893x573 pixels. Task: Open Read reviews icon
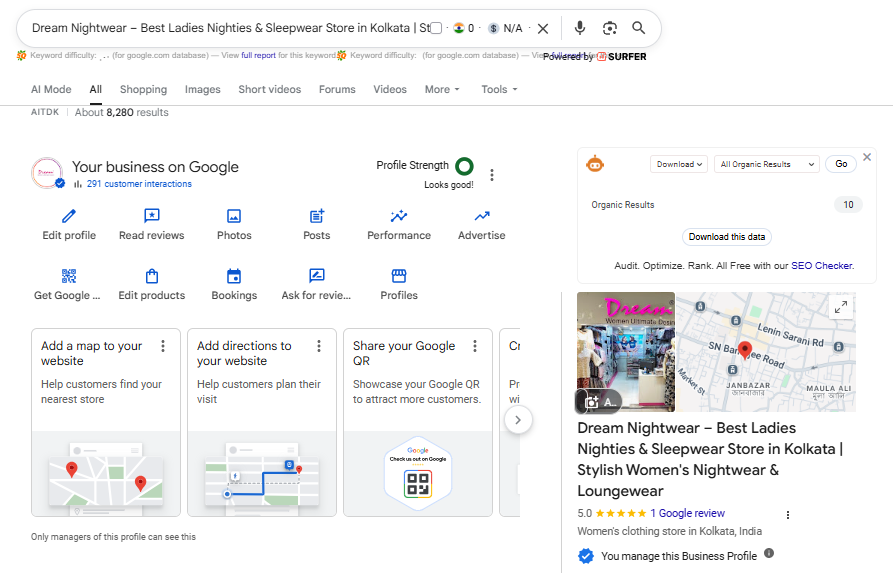click(x=151, y=216)
